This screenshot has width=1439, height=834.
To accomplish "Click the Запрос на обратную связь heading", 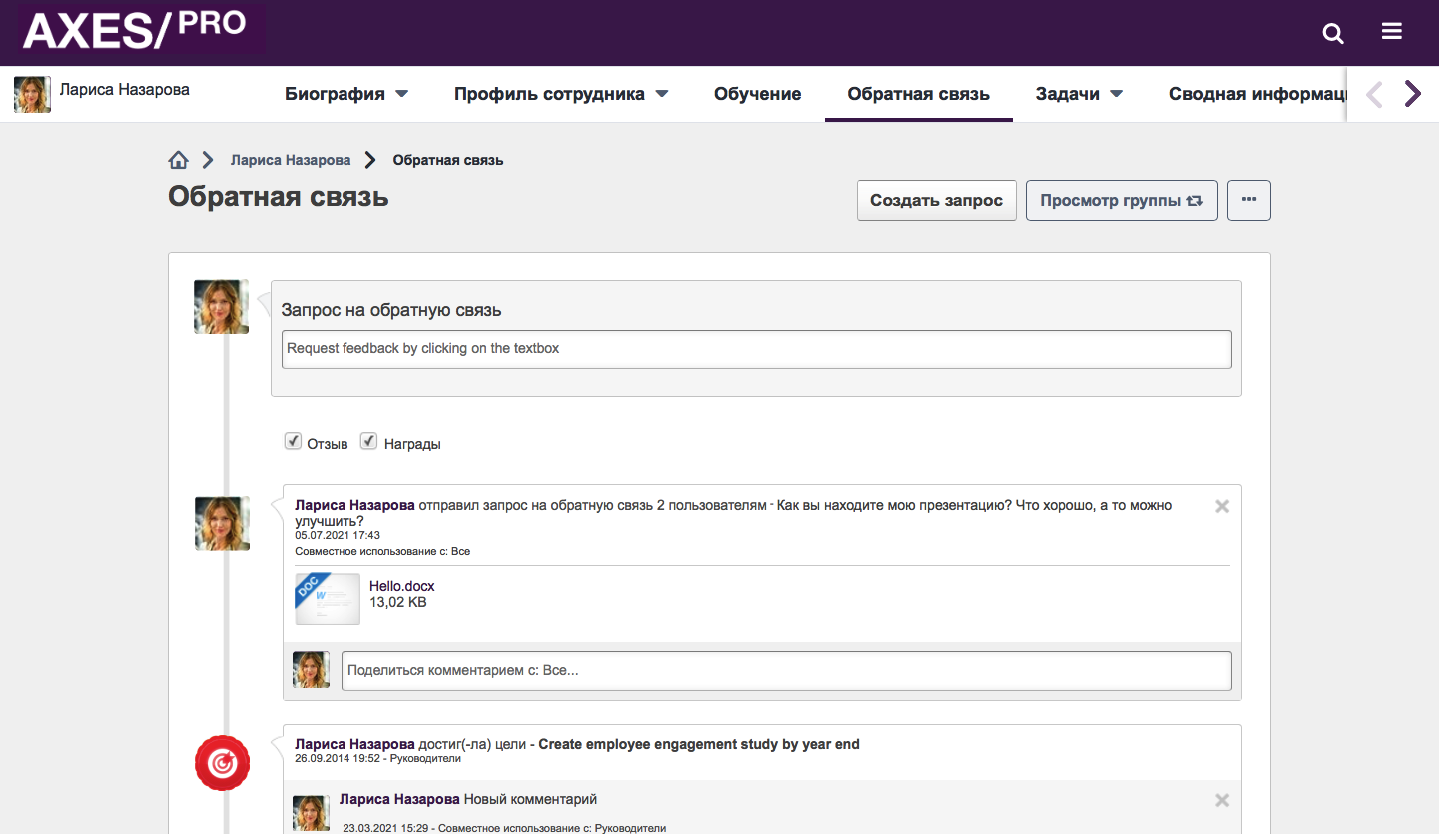I will tap(392, 310).
